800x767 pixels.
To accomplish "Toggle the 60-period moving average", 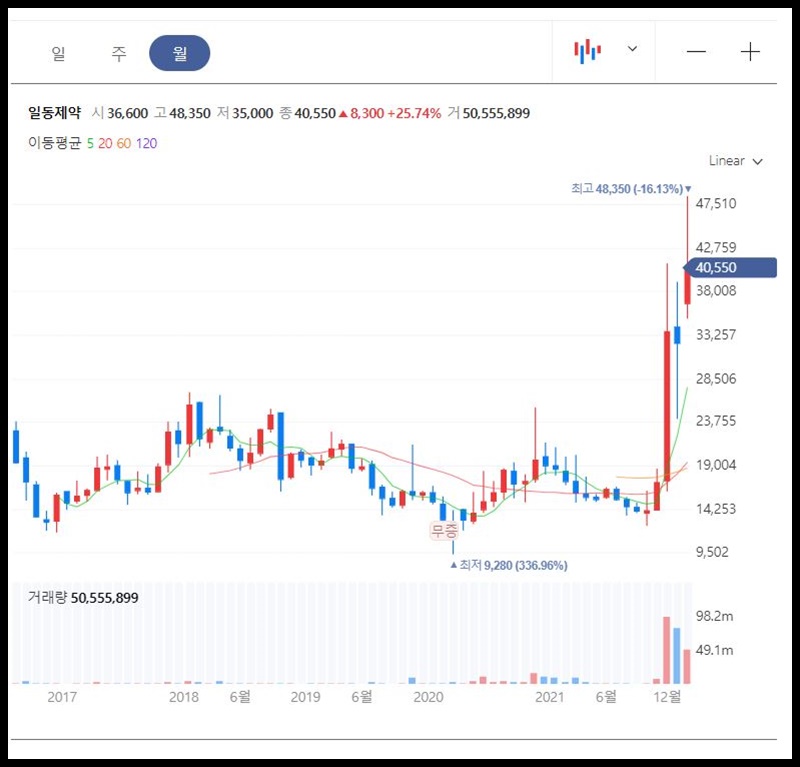I will point(124,143).
